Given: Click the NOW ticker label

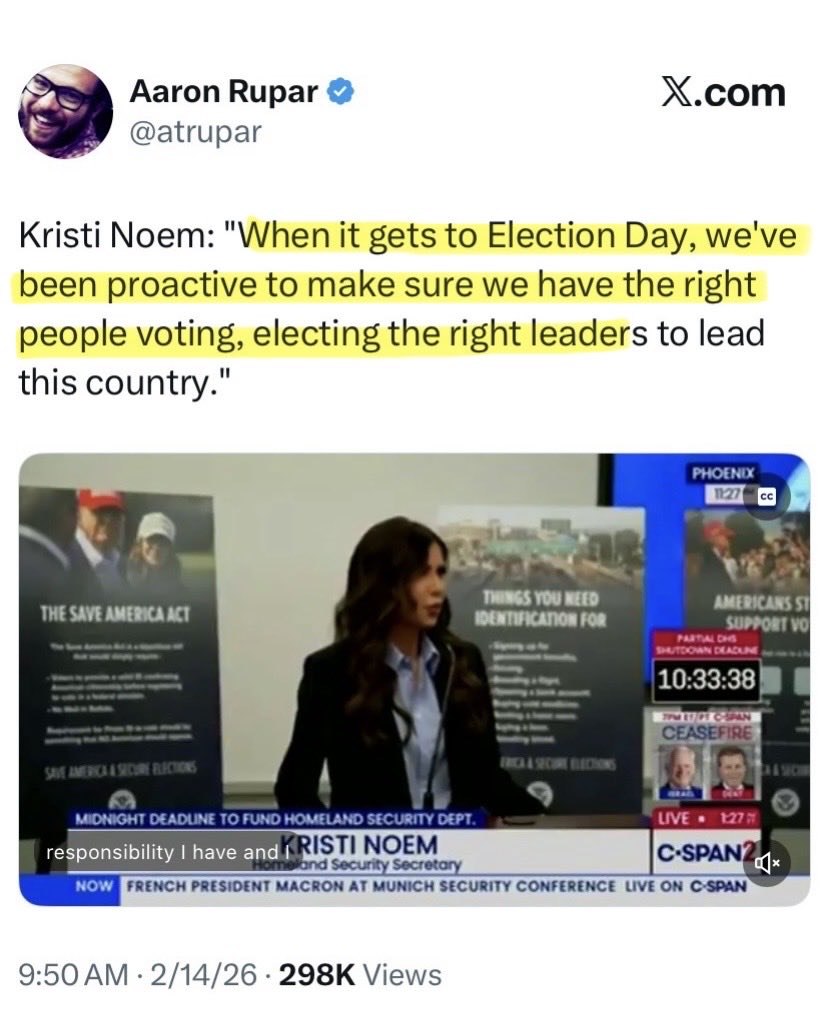Looking at the screenshot, I should click(x=94, y=887).
